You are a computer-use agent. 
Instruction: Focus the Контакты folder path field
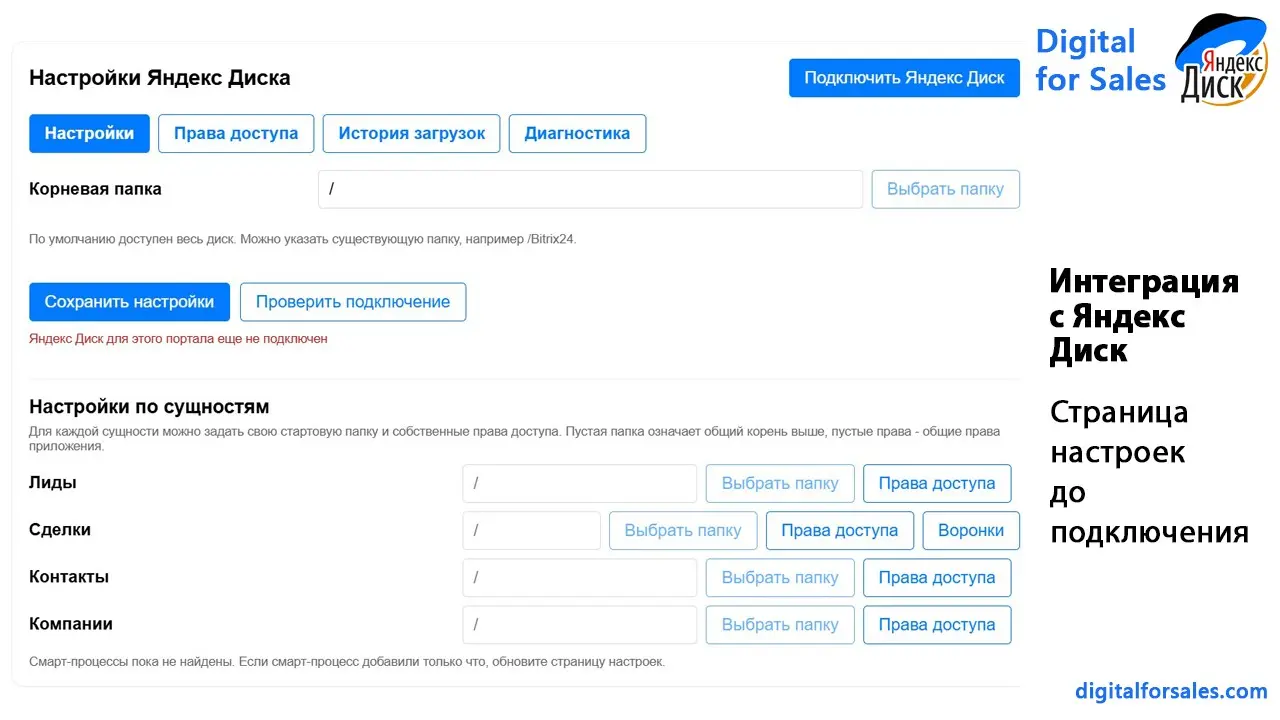[x=579, y=578]
